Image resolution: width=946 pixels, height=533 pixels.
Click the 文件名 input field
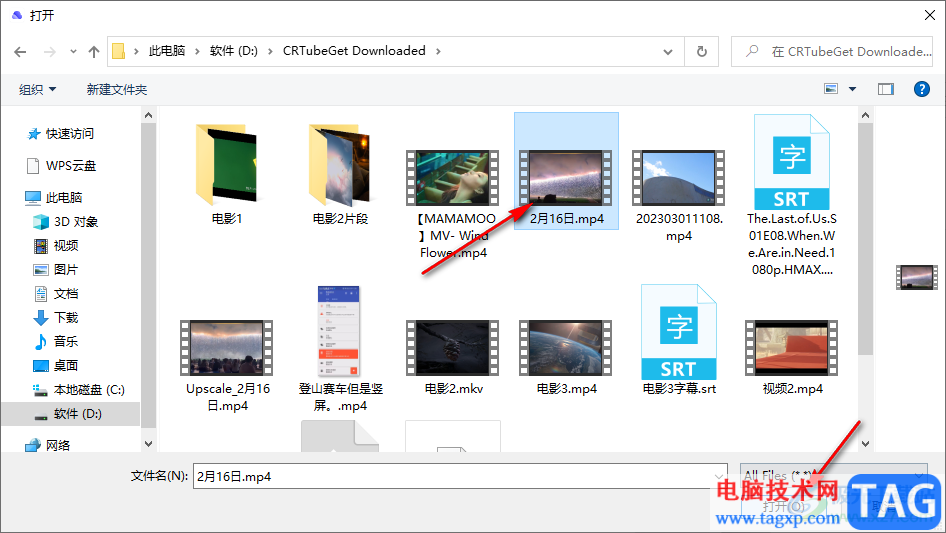(x=460, y=476)
